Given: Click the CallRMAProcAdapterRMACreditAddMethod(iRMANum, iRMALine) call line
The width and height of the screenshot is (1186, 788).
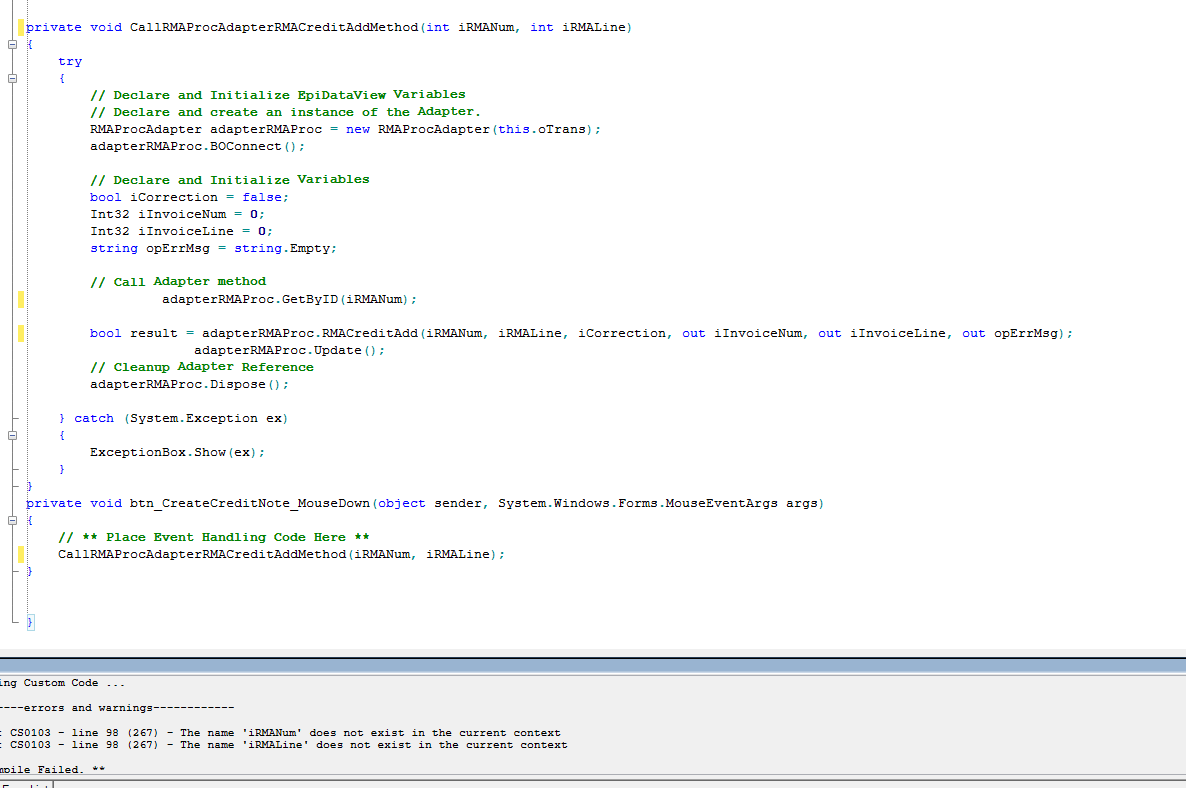Looking at the screenshot, I should click(281, 554).
